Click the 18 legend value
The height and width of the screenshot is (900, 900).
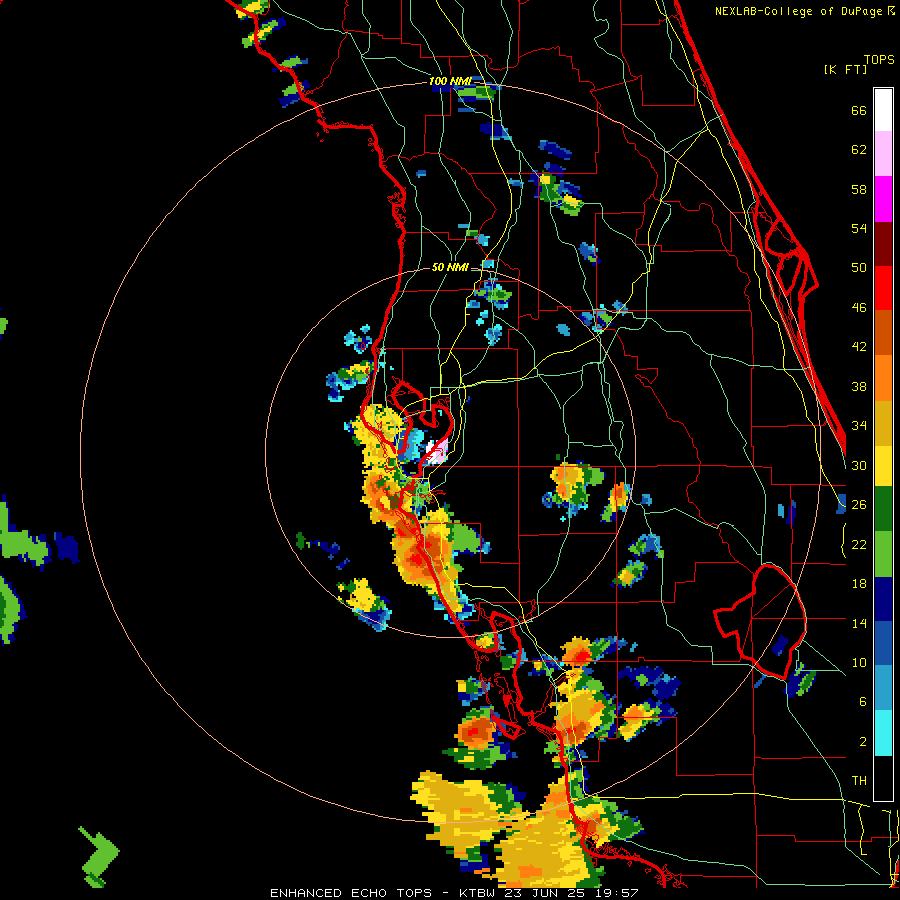pyautogui.click(x=859, y=584)
